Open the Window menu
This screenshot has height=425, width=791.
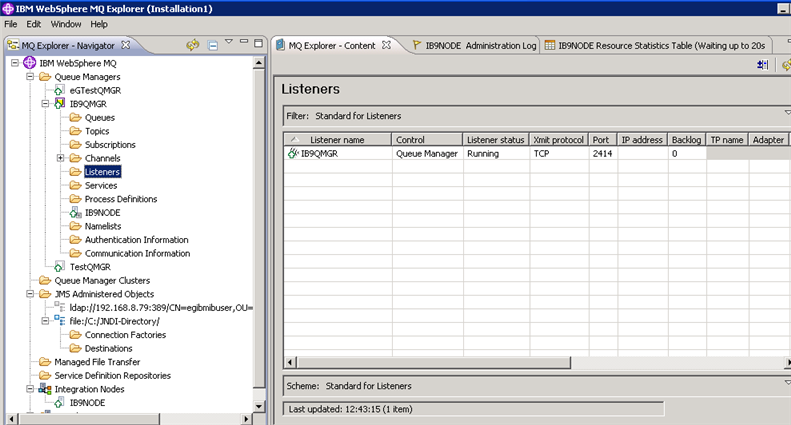click(66, 24)
